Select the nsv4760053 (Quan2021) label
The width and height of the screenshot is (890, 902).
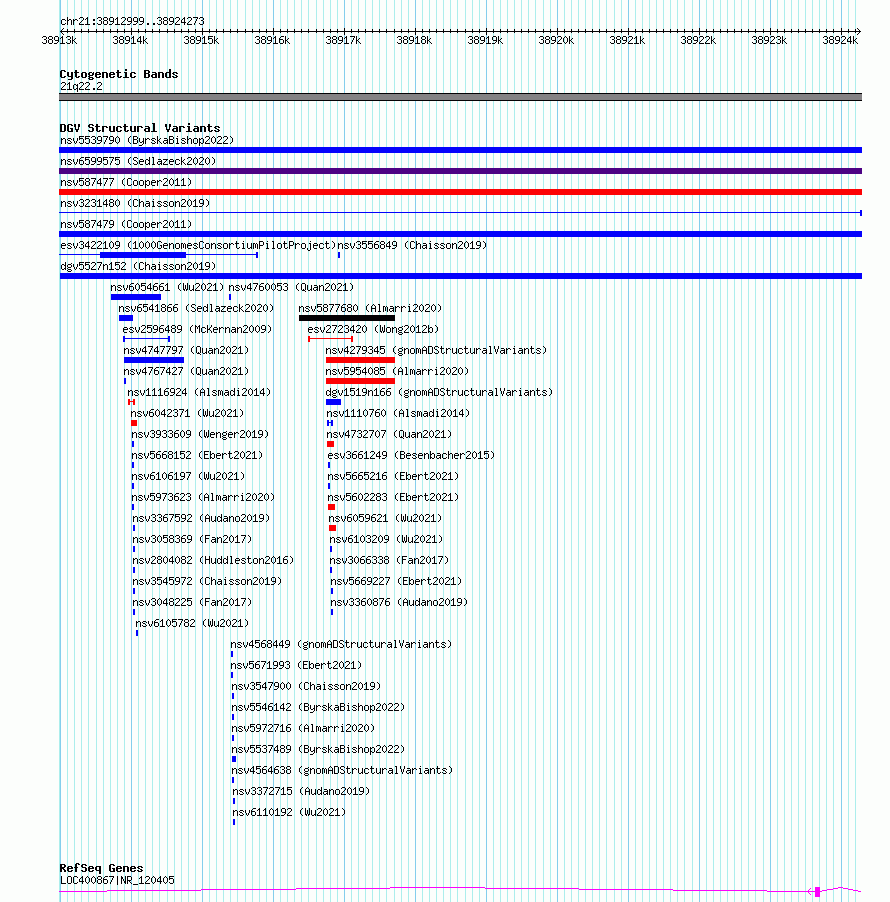coord(291,287)
